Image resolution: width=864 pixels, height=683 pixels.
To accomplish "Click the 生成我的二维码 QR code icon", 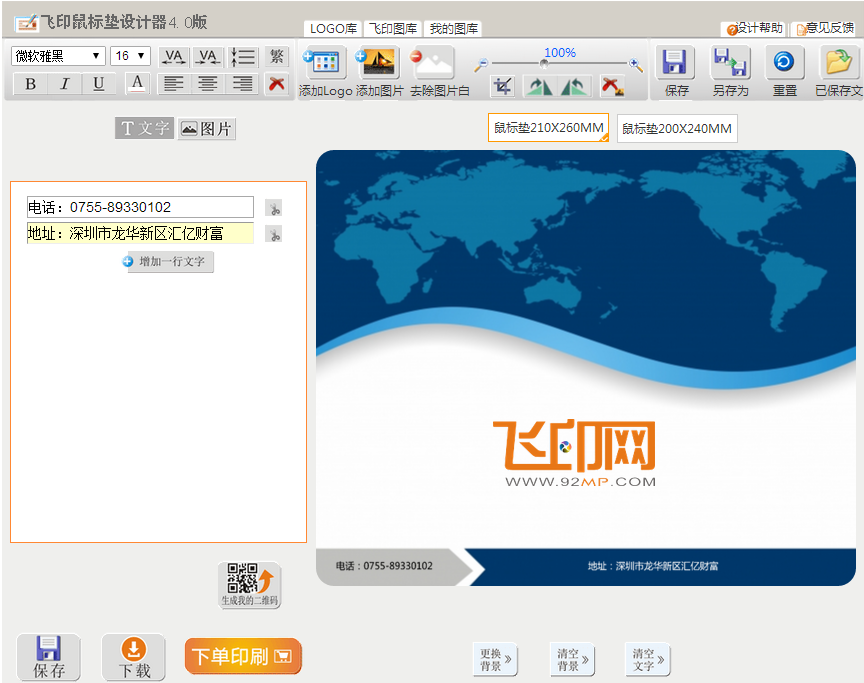I will (x=250, y=584).
